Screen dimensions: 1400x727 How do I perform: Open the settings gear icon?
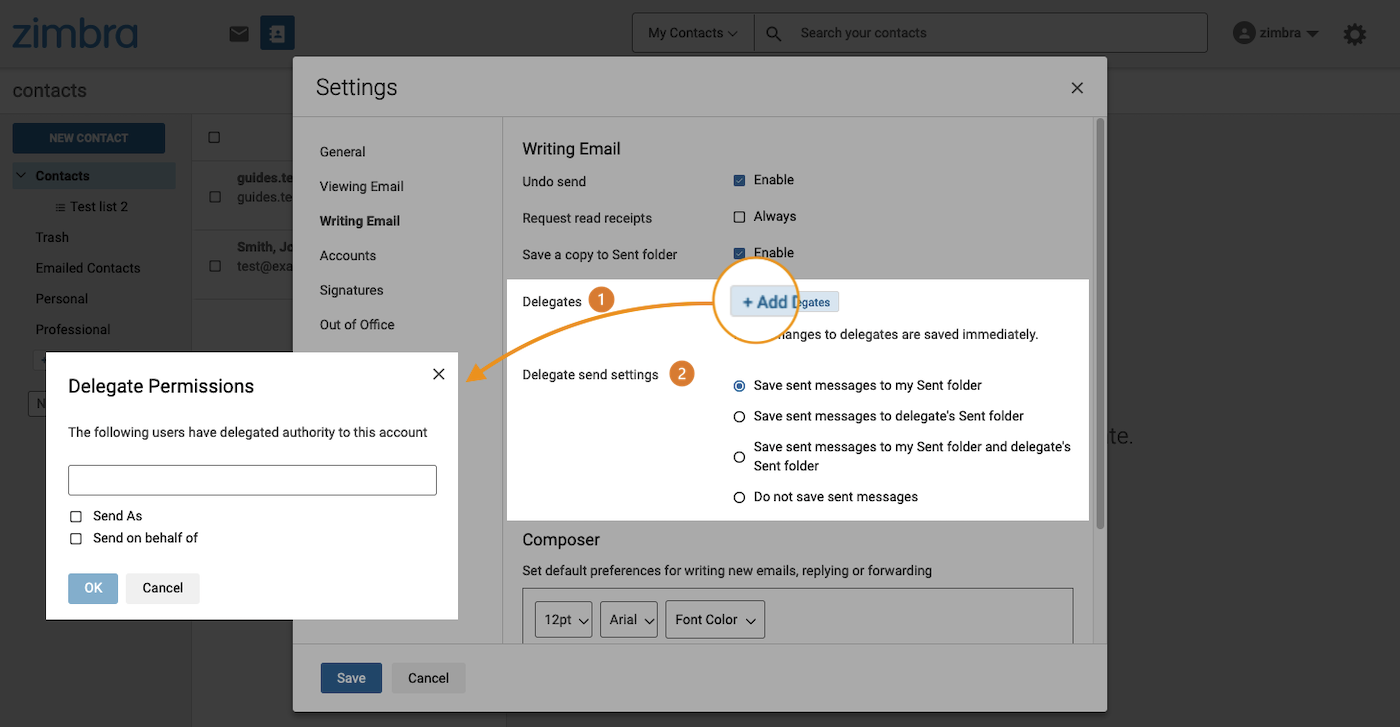pyautogui.click(x=1354, y=35)
